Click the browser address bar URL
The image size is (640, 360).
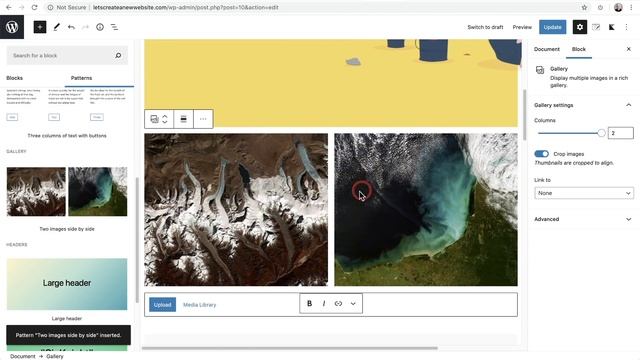click(186, 7)
